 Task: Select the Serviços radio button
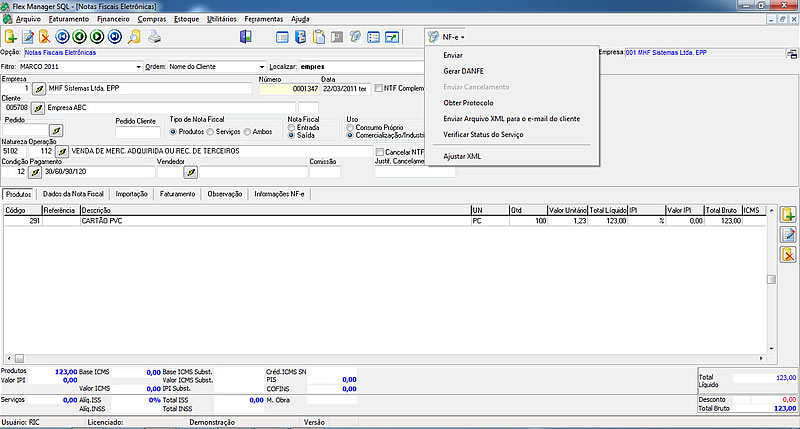pos(212,131)
